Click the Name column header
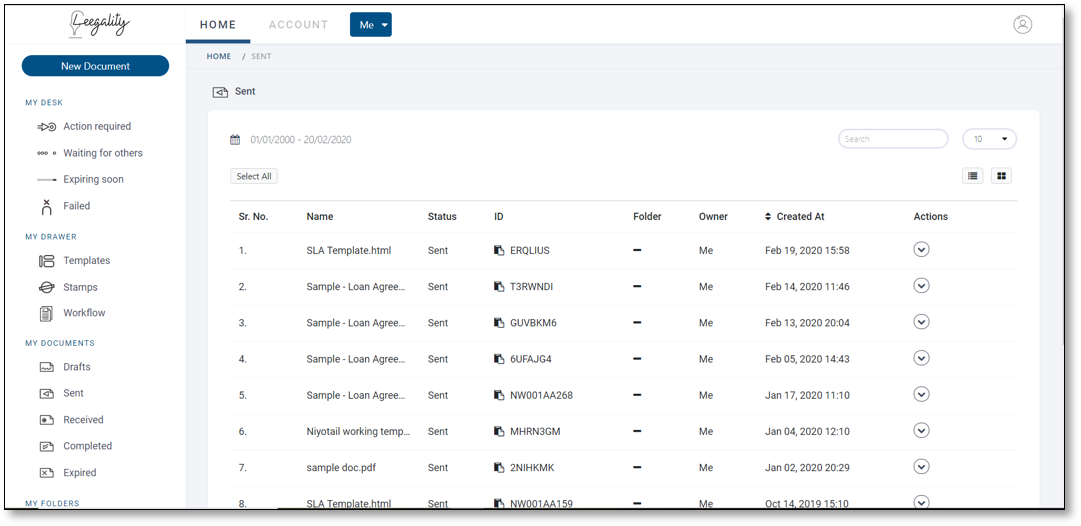The width and height of the screenshot is (1081, 526). [x=320, y=216]
